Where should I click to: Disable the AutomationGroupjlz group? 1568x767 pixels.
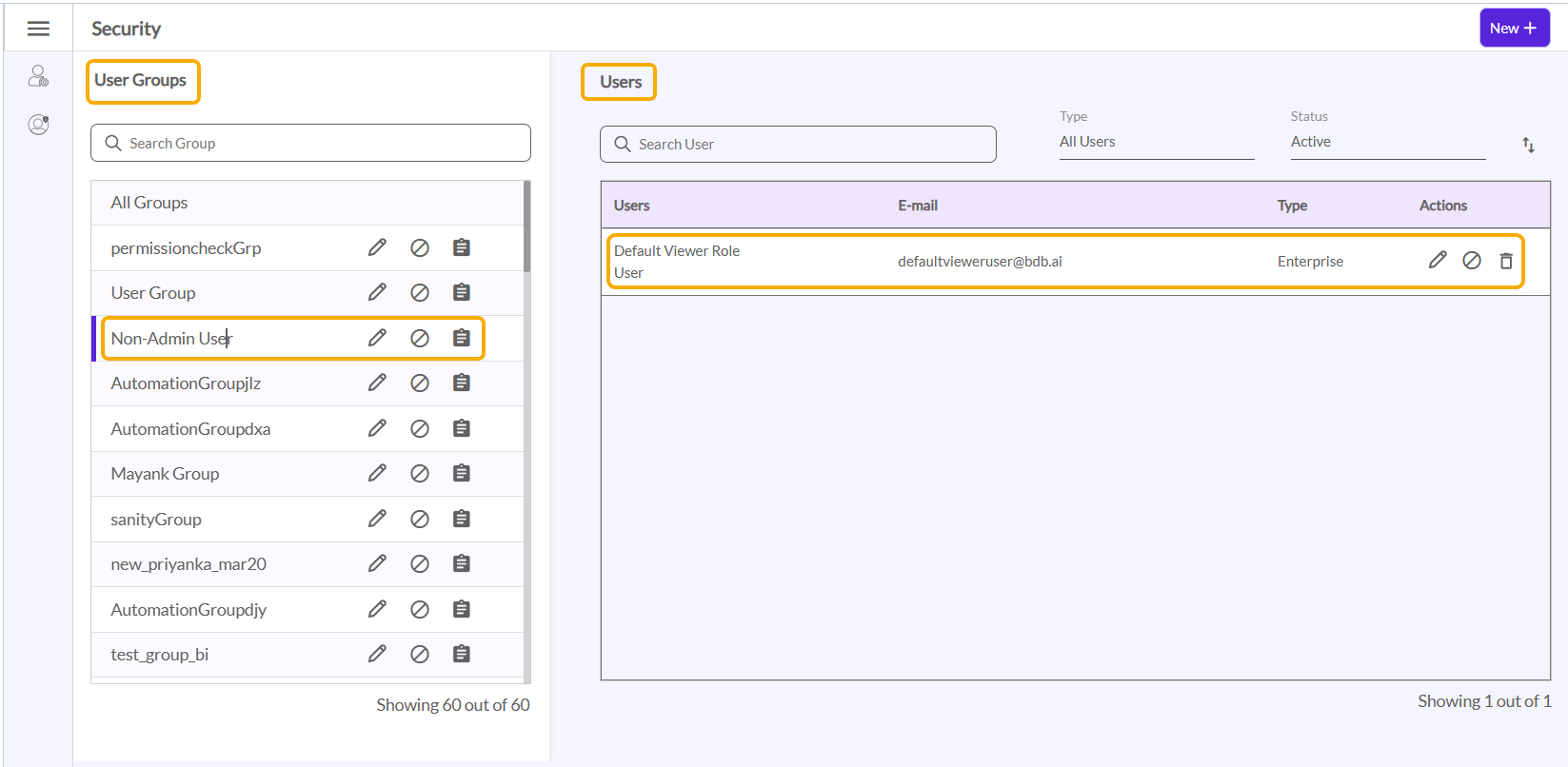pos(419,383)
